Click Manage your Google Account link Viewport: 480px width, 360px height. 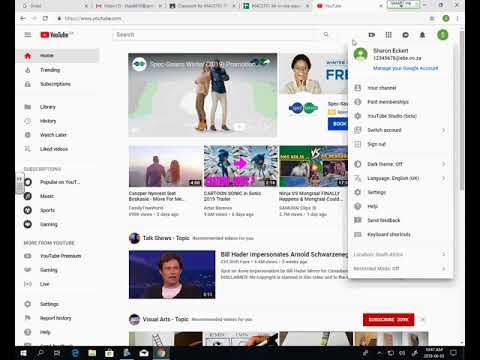pyautogui.click(x=405, y=68)
